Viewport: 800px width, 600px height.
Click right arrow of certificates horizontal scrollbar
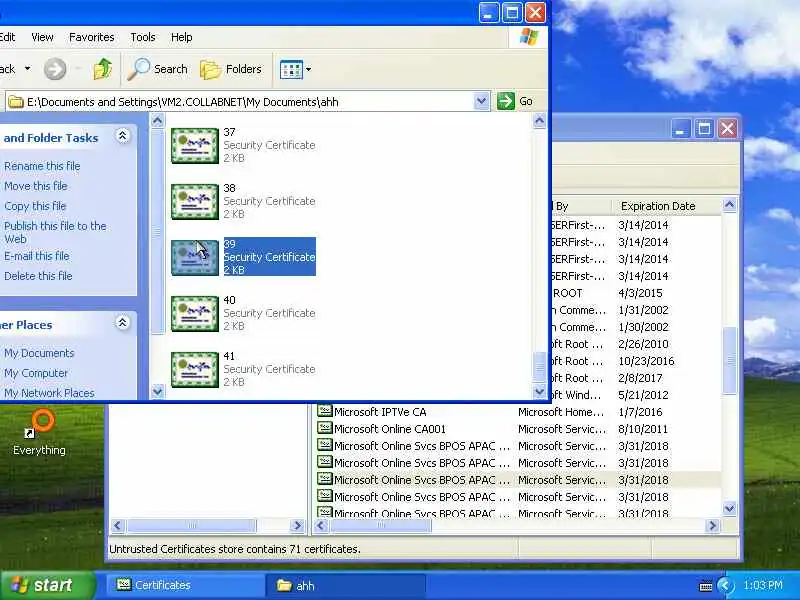click(713, 526)
